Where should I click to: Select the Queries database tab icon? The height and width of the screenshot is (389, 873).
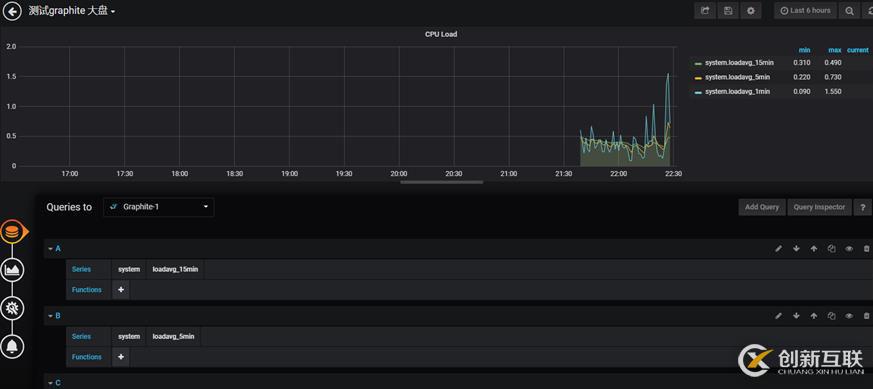12,231
